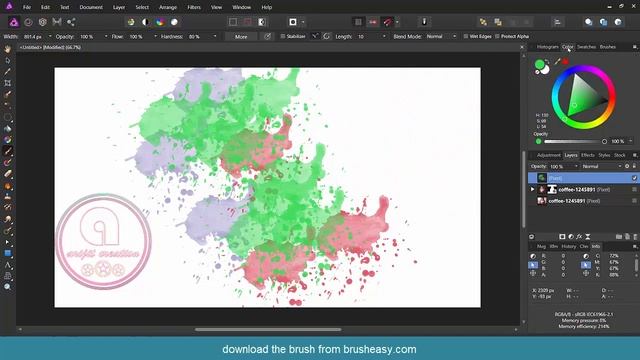Select window mode stabiliser toggle
This screenshot has width=640, height=360.
coord(326,36)
